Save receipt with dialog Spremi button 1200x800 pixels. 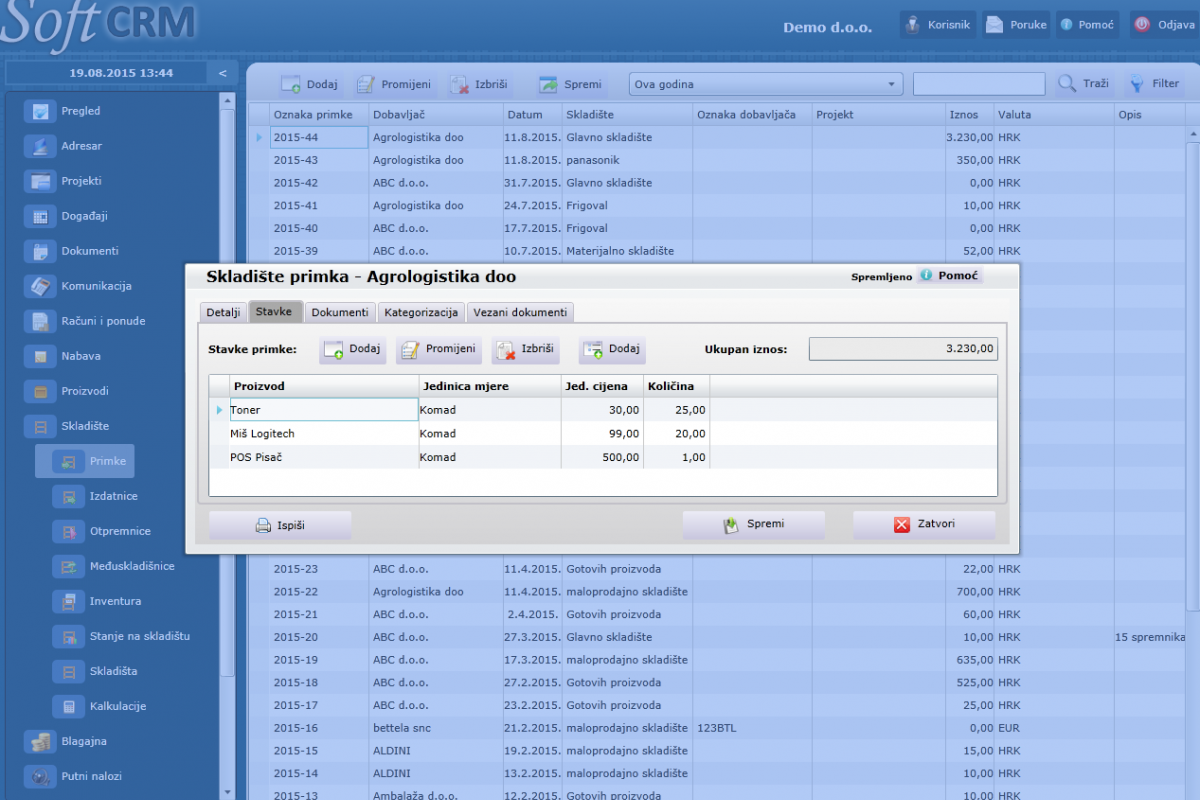pyautogui.click(x=754, y=525)
